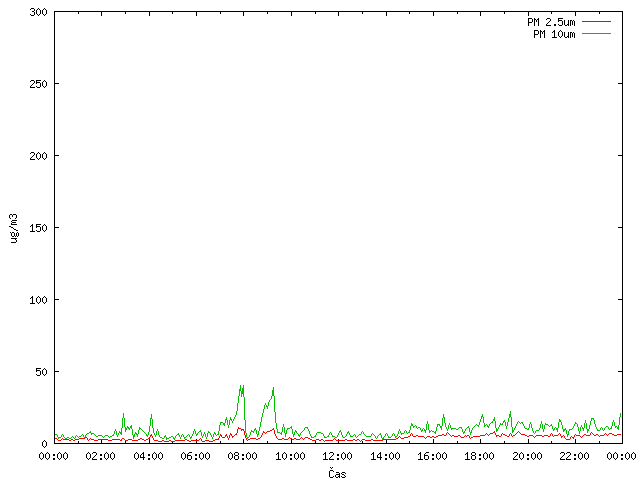
Task: Click the red PM 2.5um legend line
Action: pyautogui.click(x=596, y=22)
